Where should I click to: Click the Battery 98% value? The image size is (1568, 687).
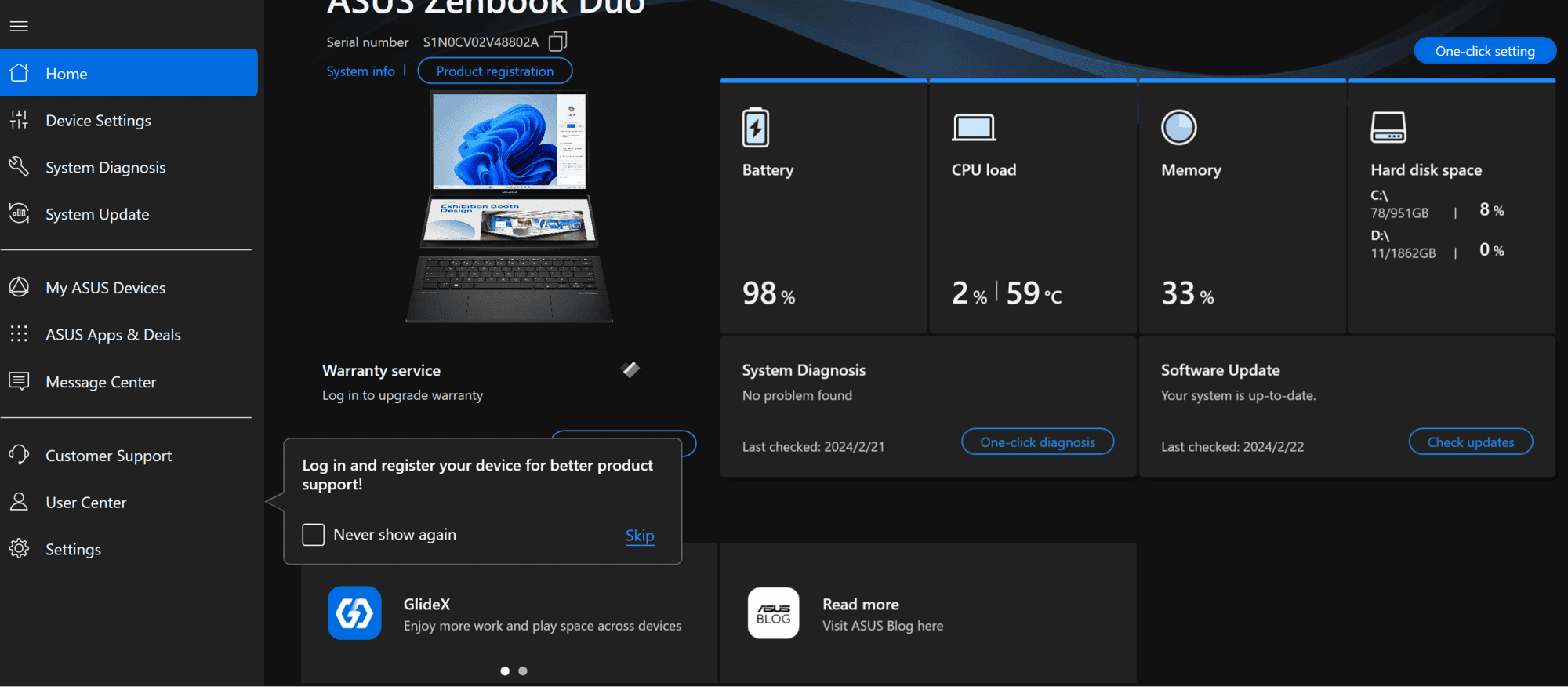click(768, 293)
